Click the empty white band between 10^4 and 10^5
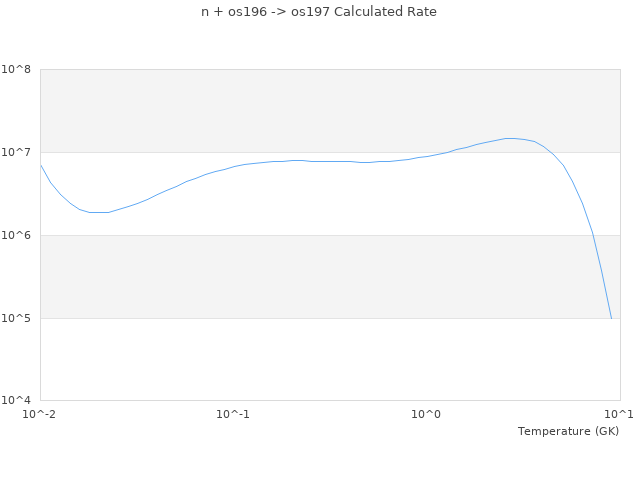Viewport: 640px width, 480px height. click(x=300, y=360)
